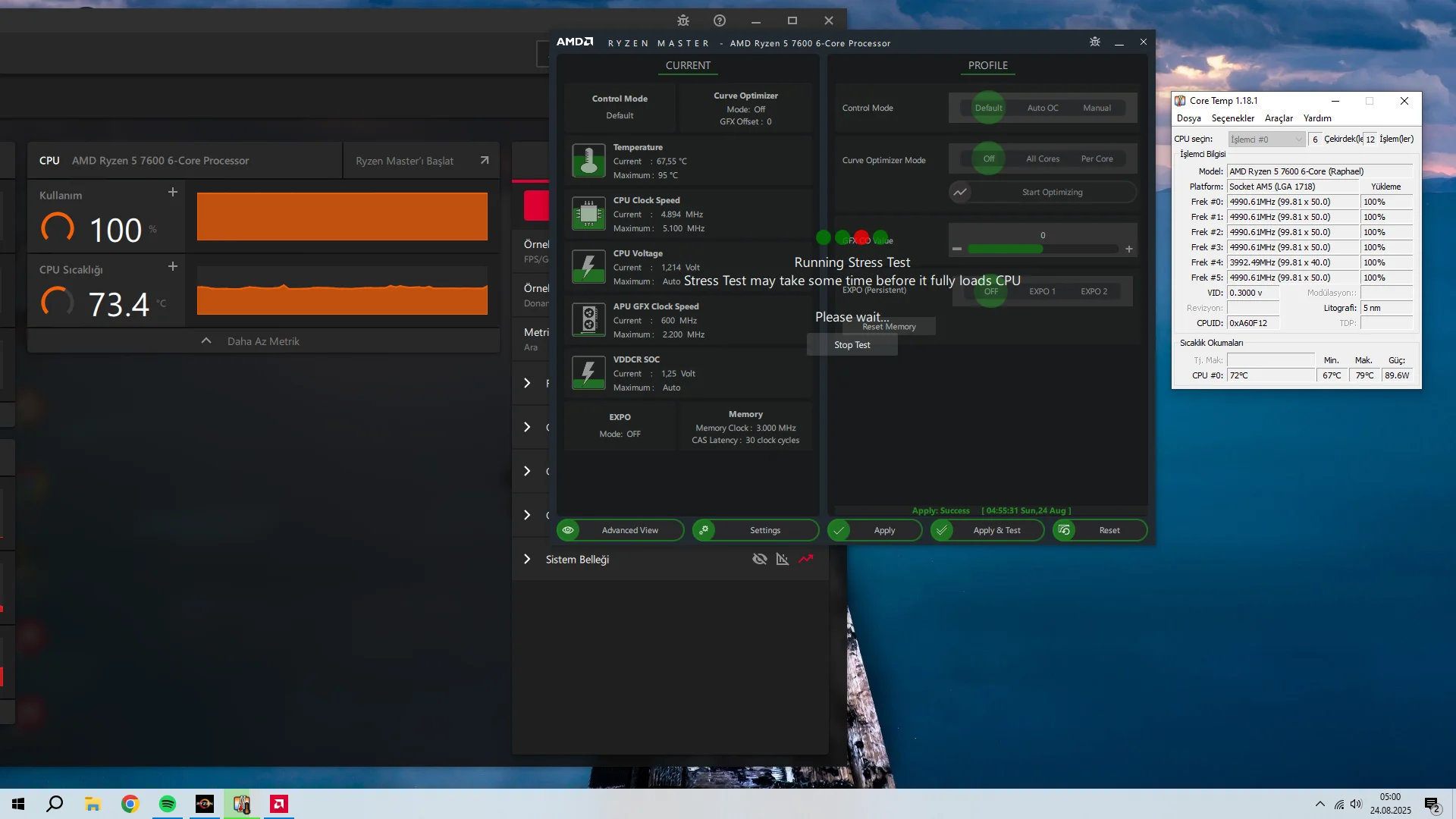1456x819 pixels.
Task: Enable EXPO 1 memory profile
Action: point(1042,291)
